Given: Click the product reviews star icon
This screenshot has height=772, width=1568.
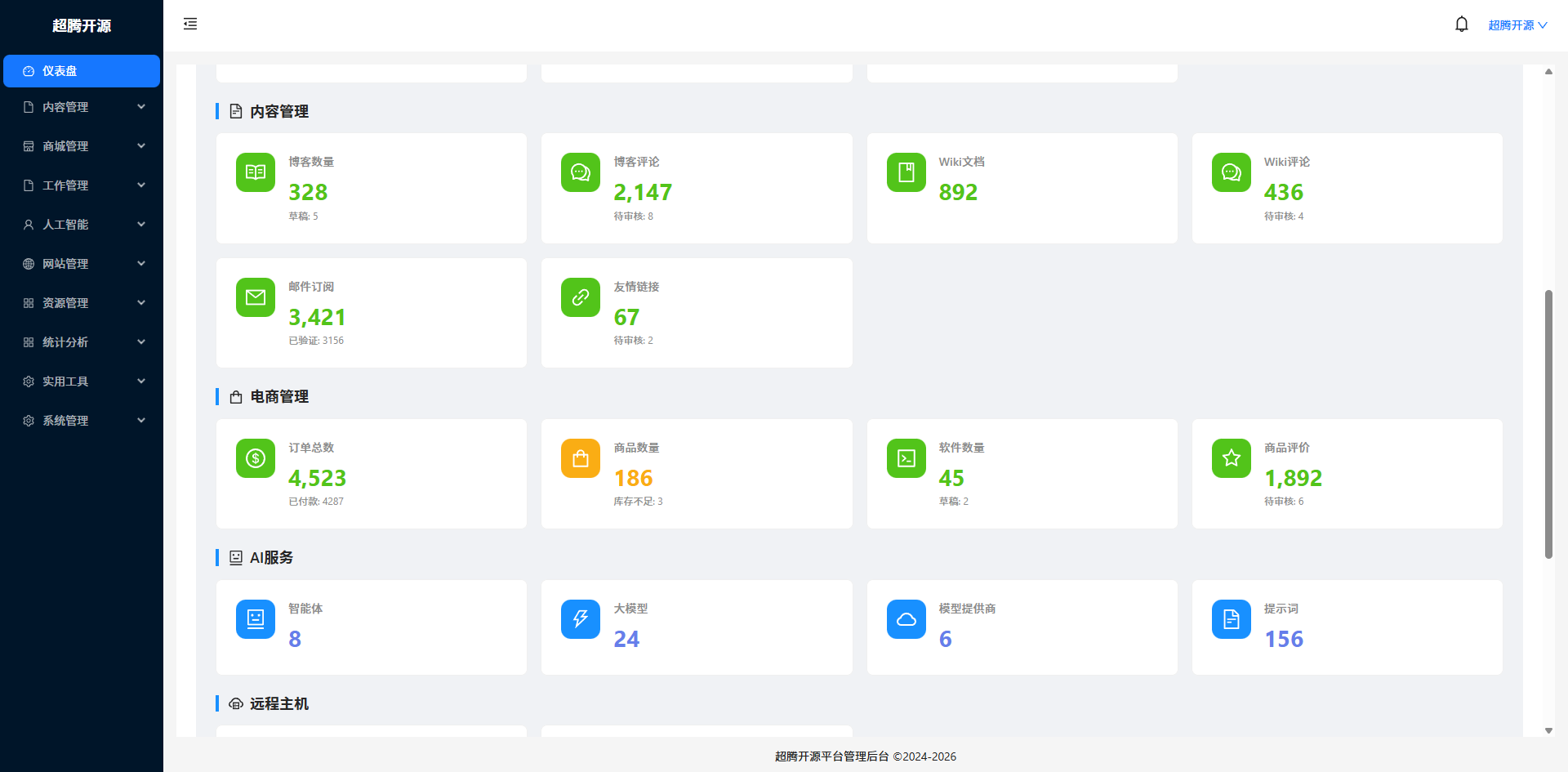Looking at the screenshot, I should [x=1231, y=458].
